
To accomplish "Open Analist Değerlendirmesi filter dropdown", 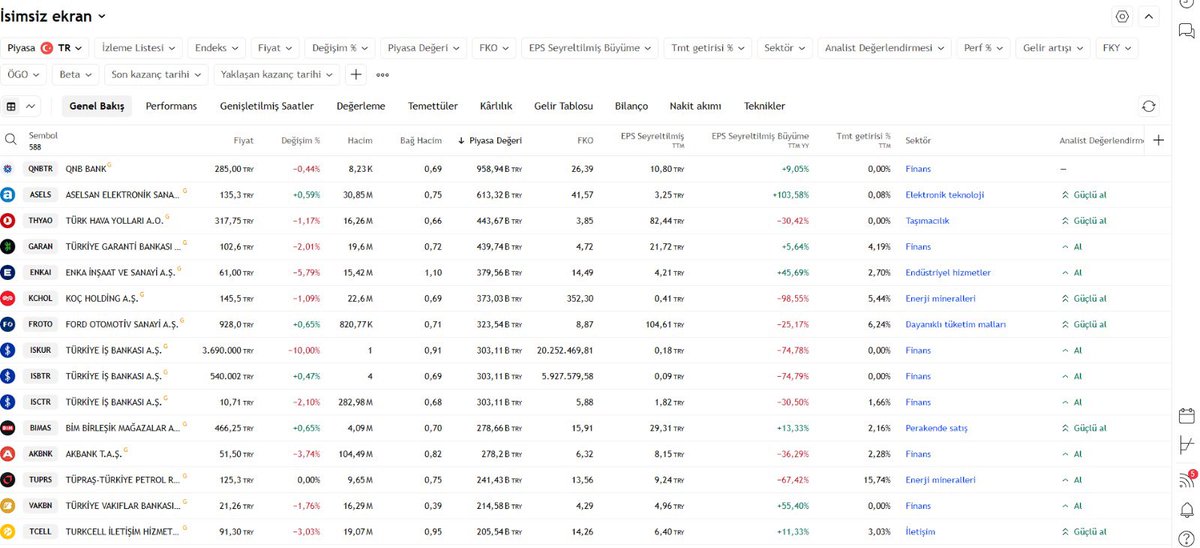I will coord(884,48).
